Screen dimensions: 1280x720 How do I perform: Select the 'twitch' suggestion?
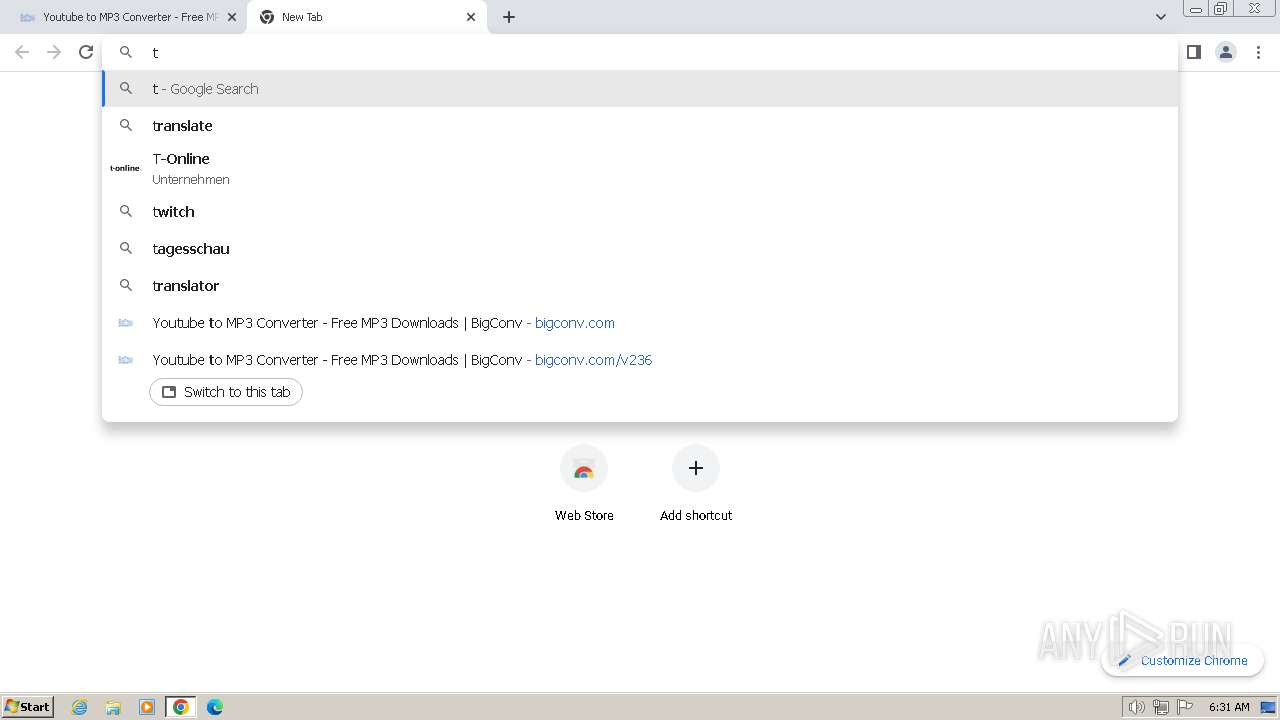tap(640, 211)
